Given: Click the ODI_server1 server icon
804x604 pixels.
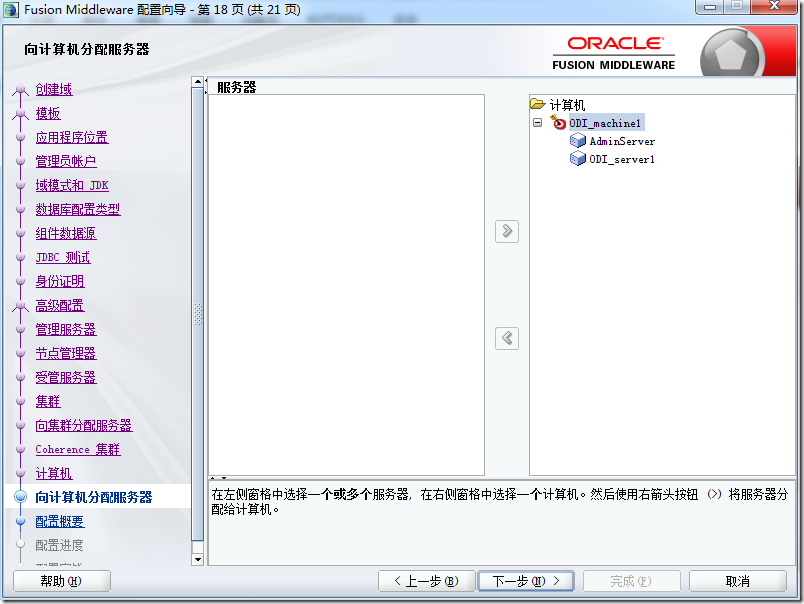Looking at the screenshot, I should coord(578,159).
